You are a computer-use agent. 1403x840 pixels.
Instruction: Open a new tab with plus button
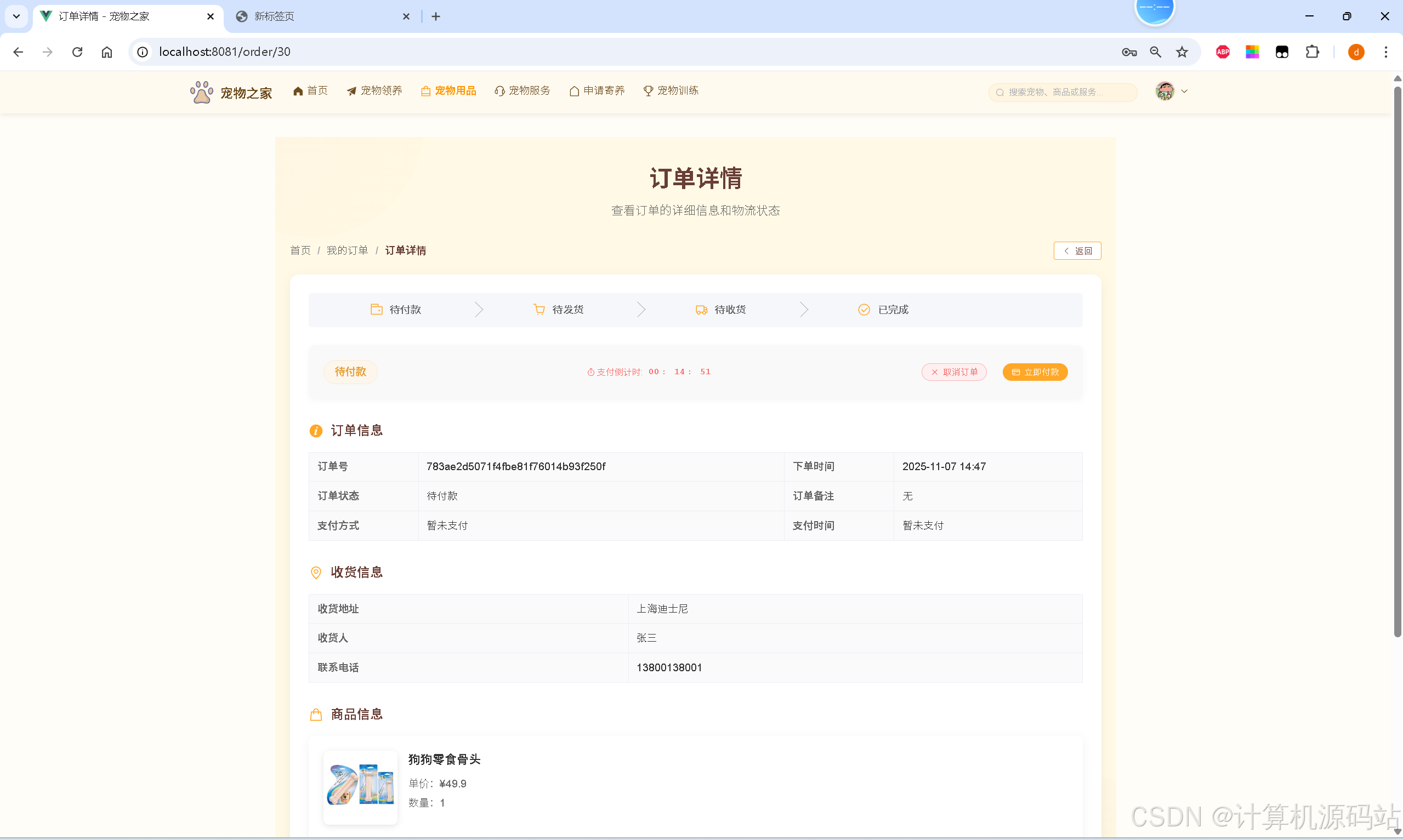(x=435, y=16)
